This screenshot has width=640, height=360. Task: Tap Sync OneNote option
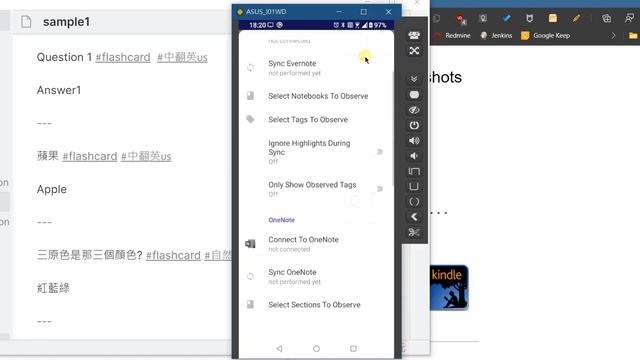[x=316, y=276]
